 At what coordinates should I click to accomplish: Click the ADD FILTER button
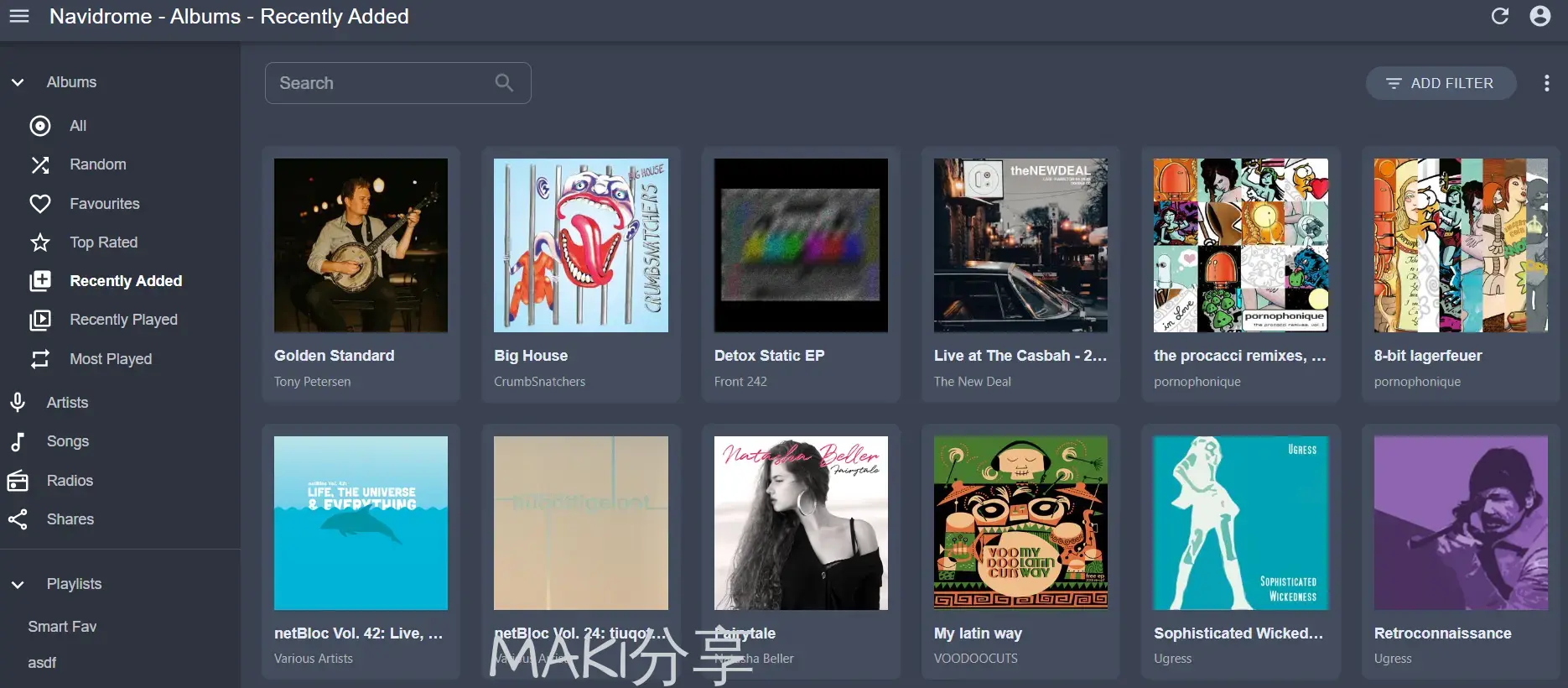(1441, 83)
